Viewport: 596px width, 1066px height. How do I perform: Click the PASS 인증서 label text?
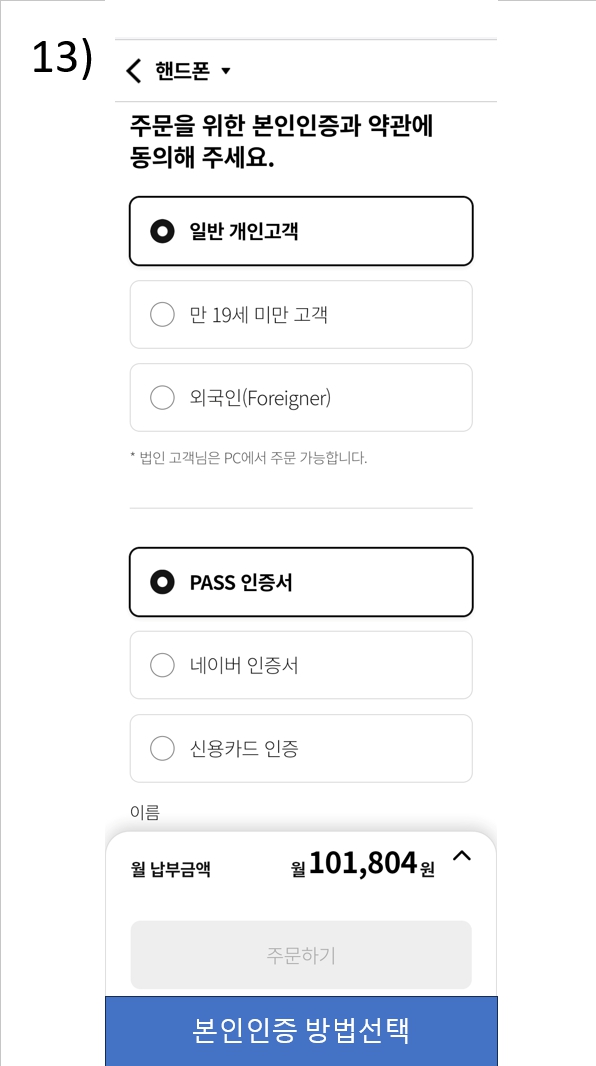241,583
